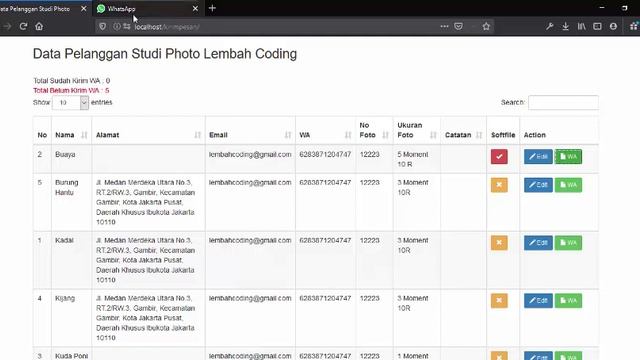The image size is (640, 360).
Task: Close the WhatsApp tab
Action: (195, 9)
